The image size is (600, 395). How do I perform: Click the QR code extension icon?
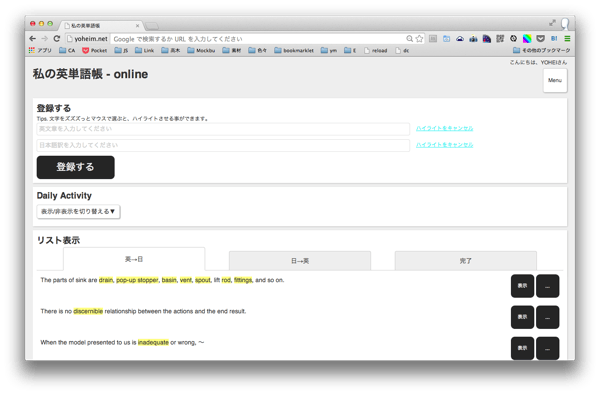coord(500,39)
